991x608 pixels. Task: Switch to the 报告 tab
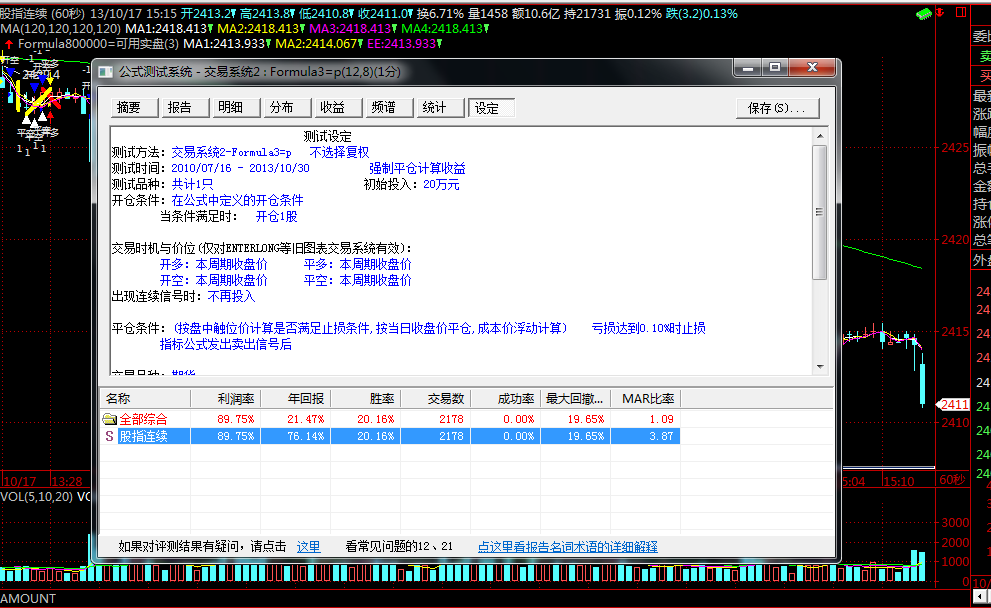(180, 108)
